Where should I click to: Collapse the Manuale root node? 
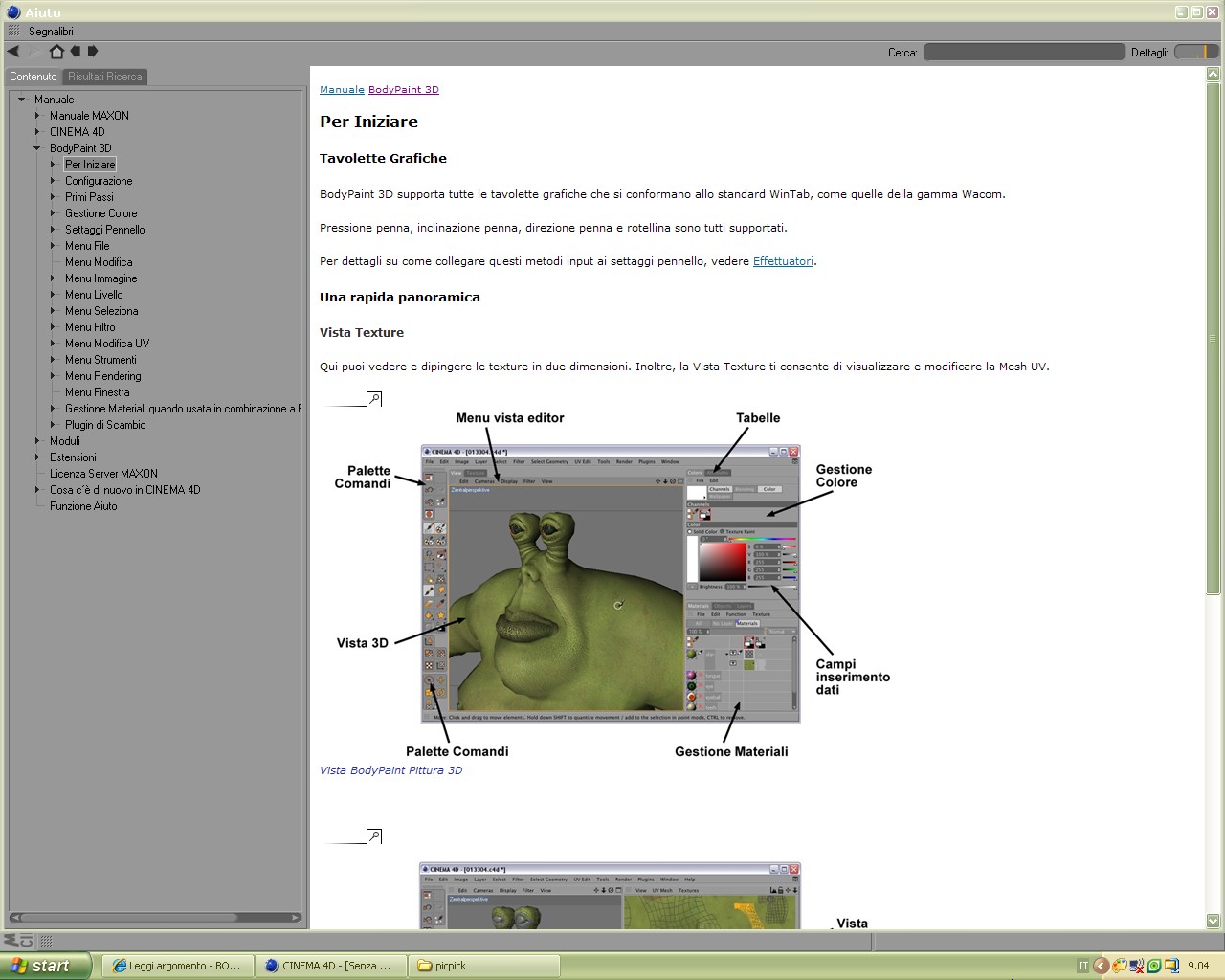coord(21,100)
